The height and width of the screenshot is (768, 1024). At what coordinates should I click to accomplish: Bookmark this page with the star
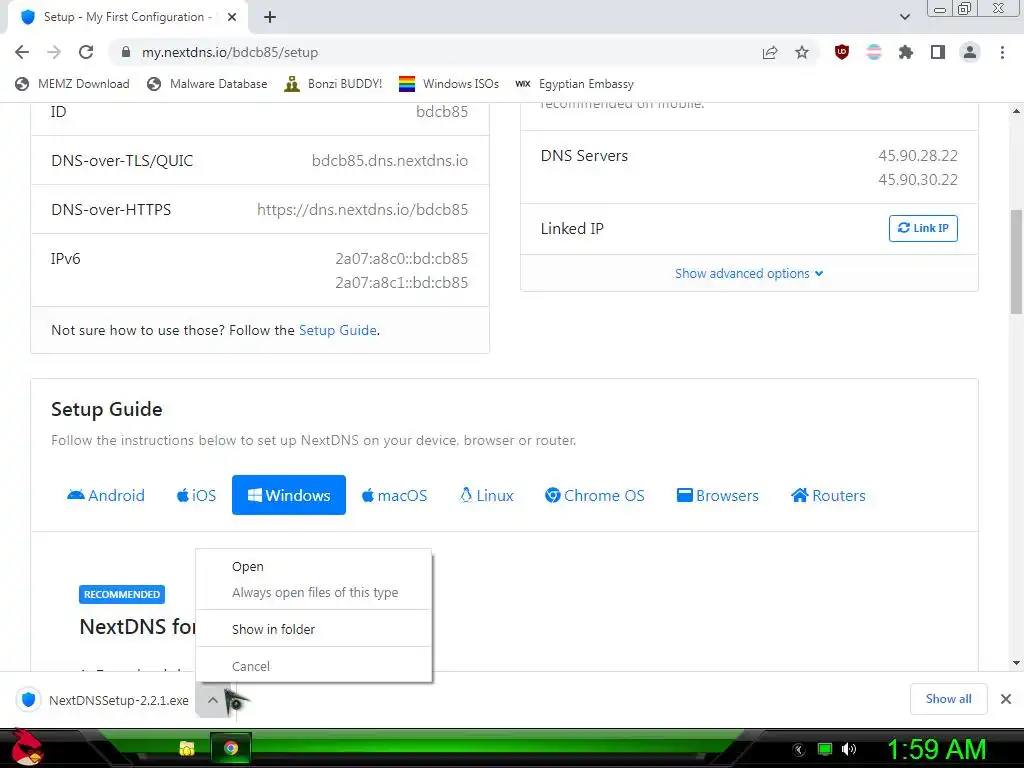[802, 52]
